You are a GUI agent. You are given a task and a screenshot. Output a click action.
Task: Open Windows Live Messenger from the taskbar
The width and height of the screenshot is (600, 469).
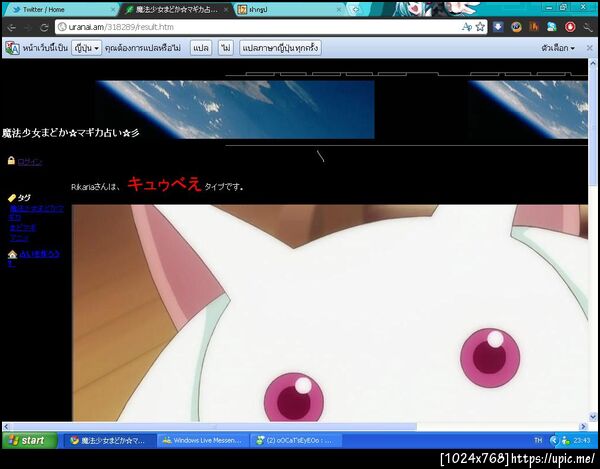click(203, 441)
